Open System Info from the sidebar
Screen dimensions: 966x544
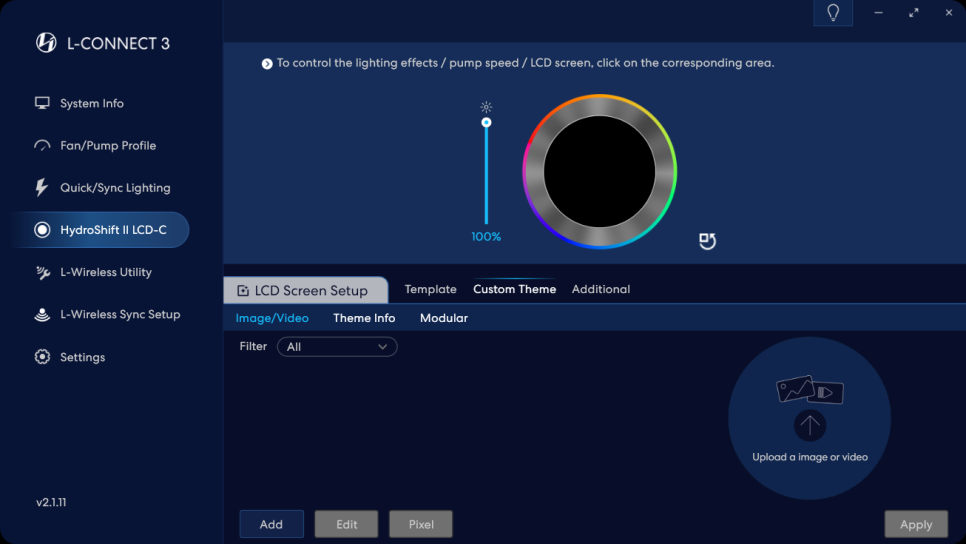click(91, 103)
